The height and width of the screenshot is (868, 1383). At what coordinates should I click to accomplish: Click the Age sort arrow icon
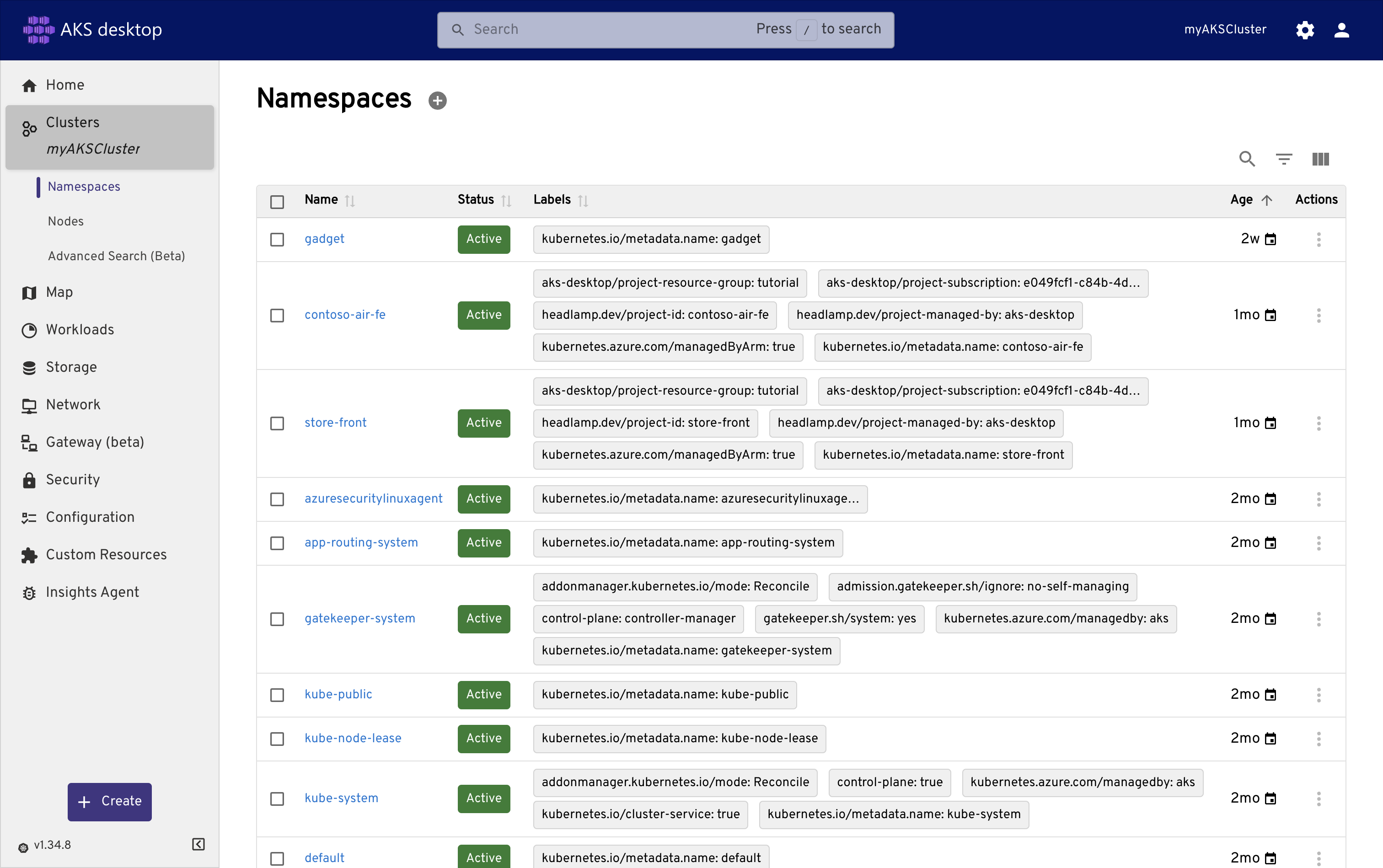1266,200
